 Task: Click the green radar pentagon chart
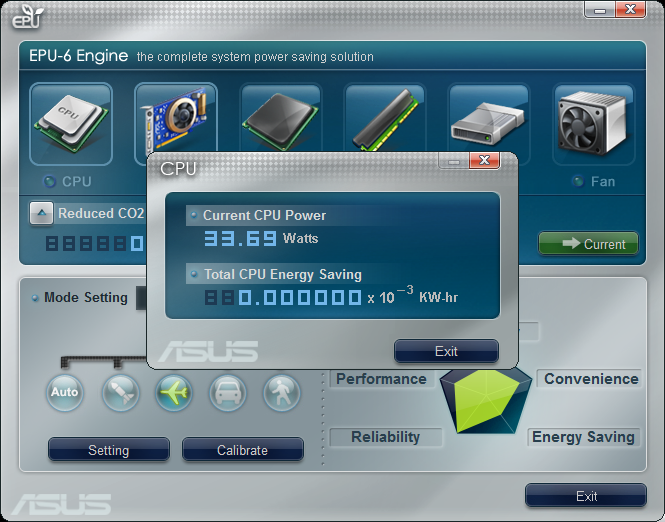tap(486, 401)
